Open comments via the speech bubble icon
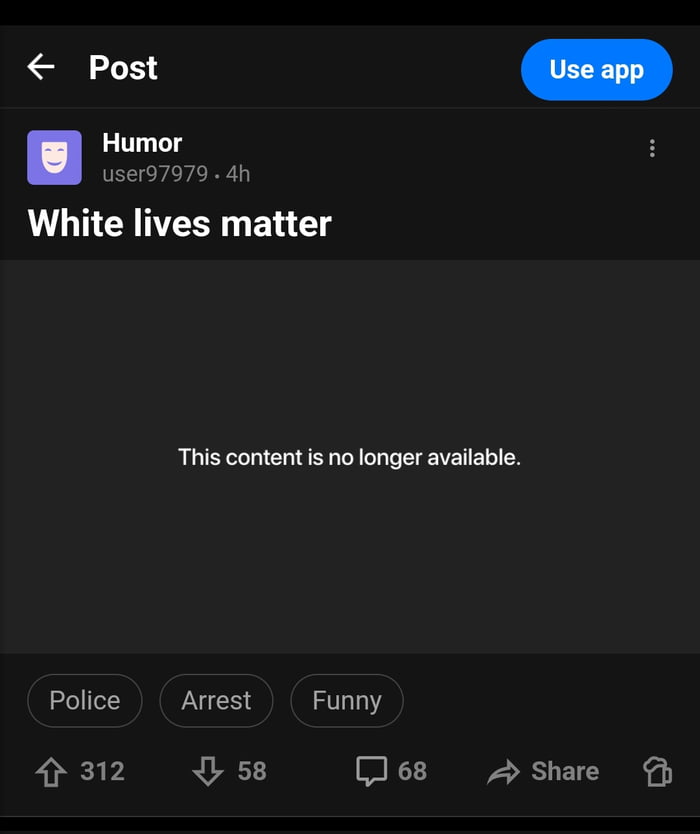The image size is (700, 834). (371, 771)
